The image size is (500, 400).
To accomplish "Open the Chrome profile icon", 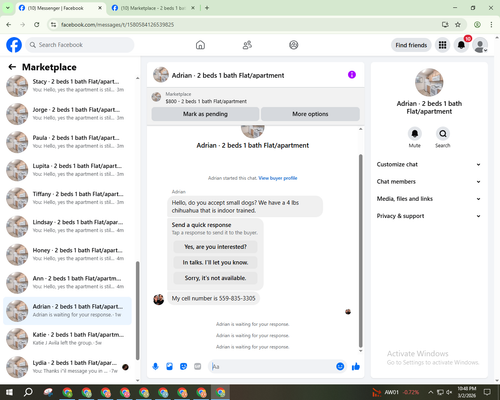I will [477, 25].
